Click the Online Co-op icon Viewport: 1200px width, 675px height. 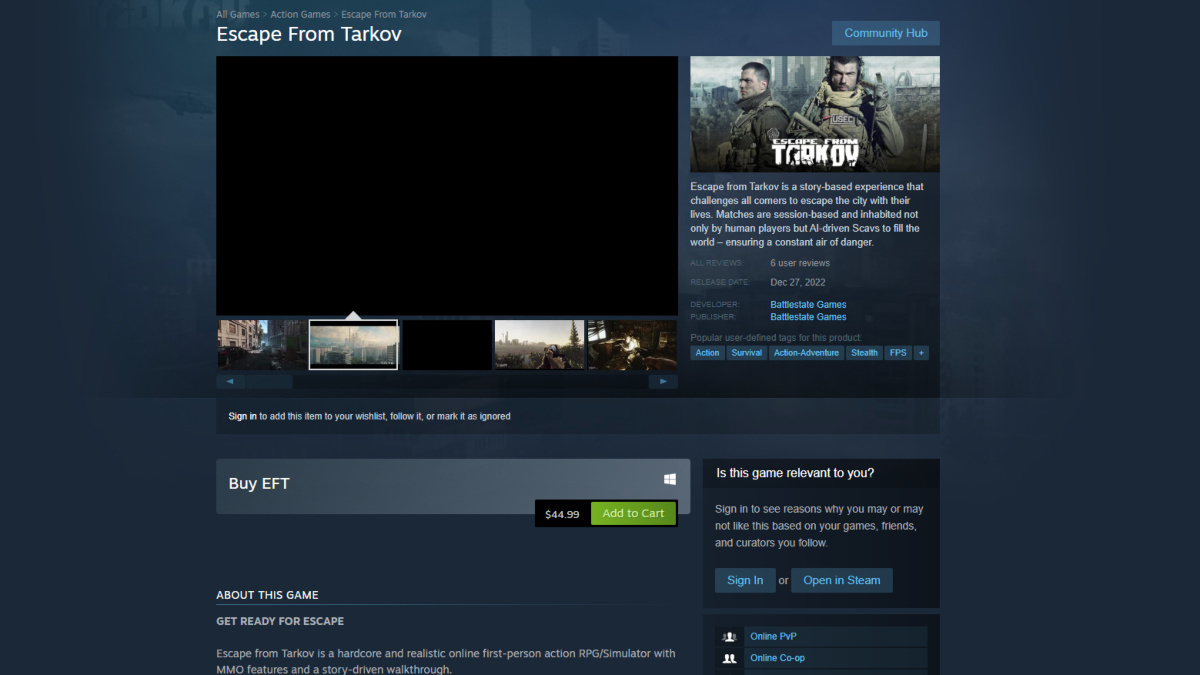[729, 659]
